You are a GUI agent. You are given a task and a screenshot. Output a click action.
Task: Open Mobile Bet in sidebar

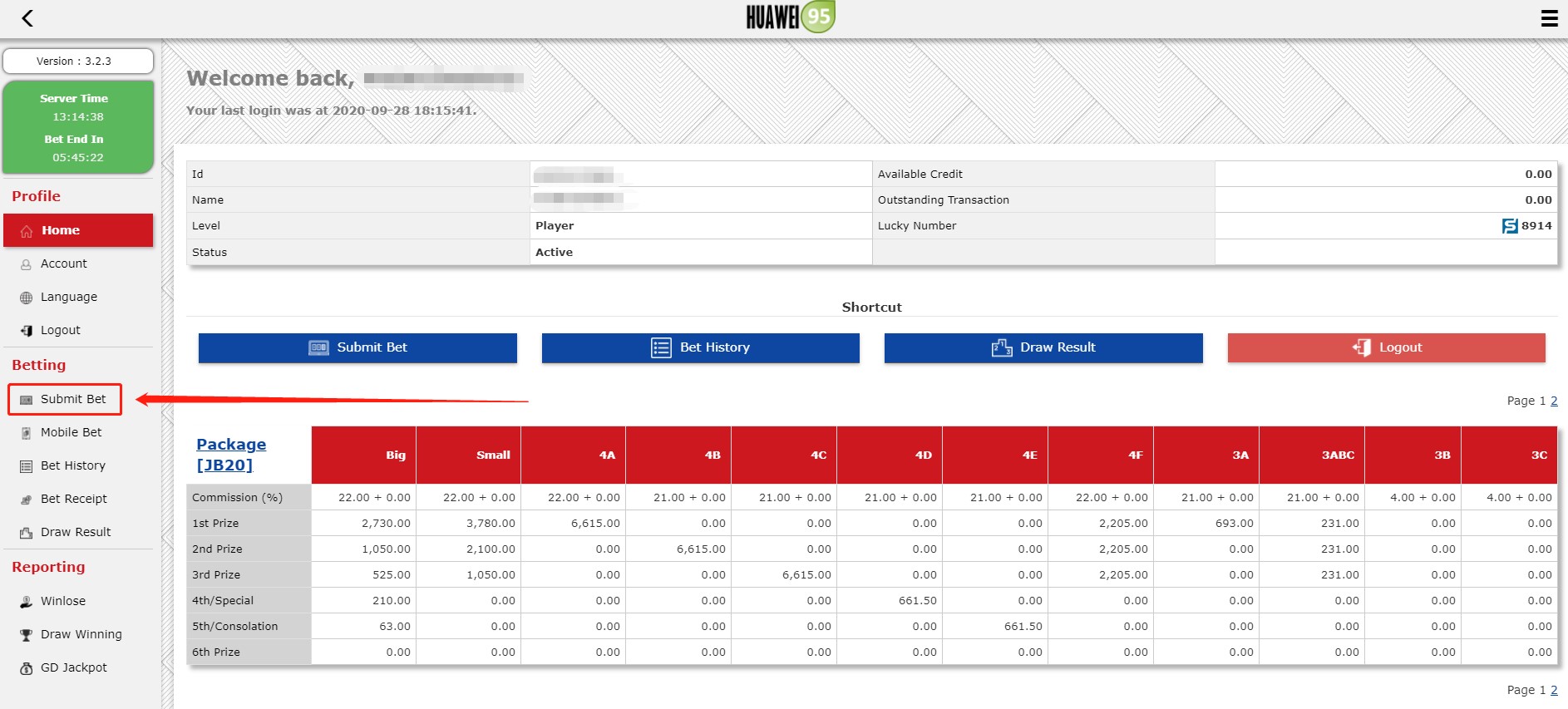coord(71,432)
